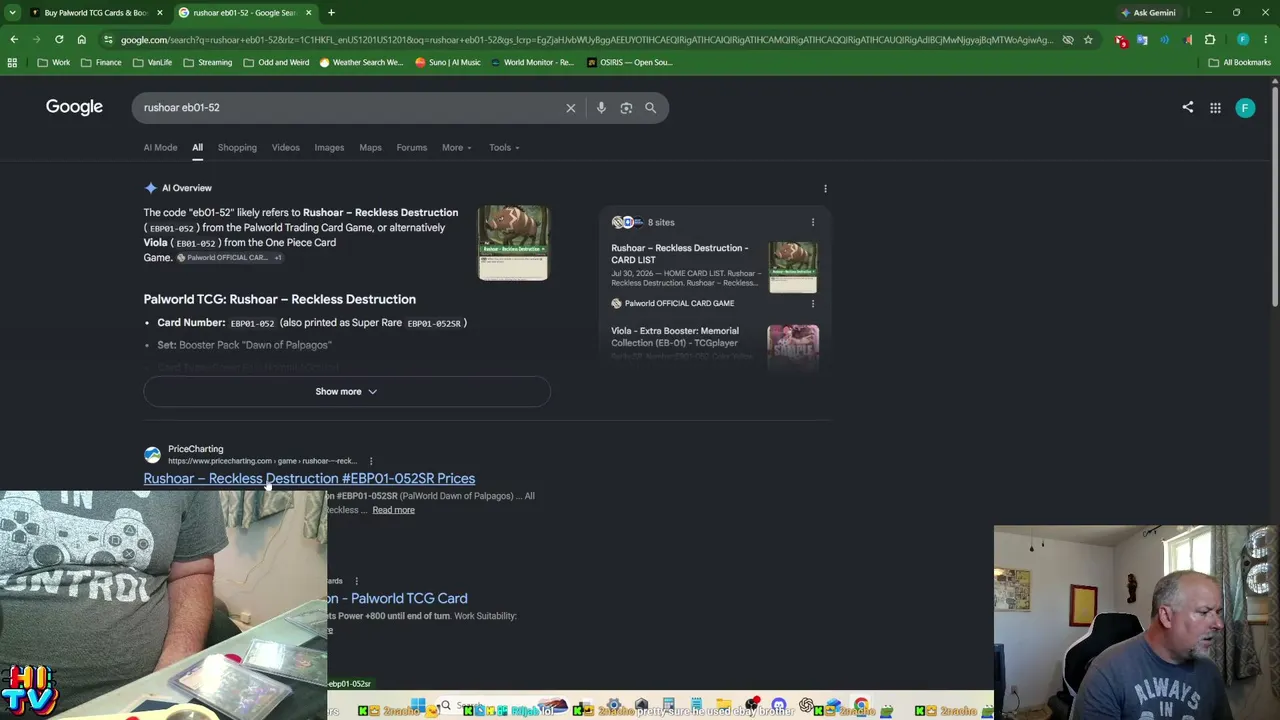The height and width of the screenshot is (720, 1280).
Task: Focus the Google search input field
Action: pos(350,108)
